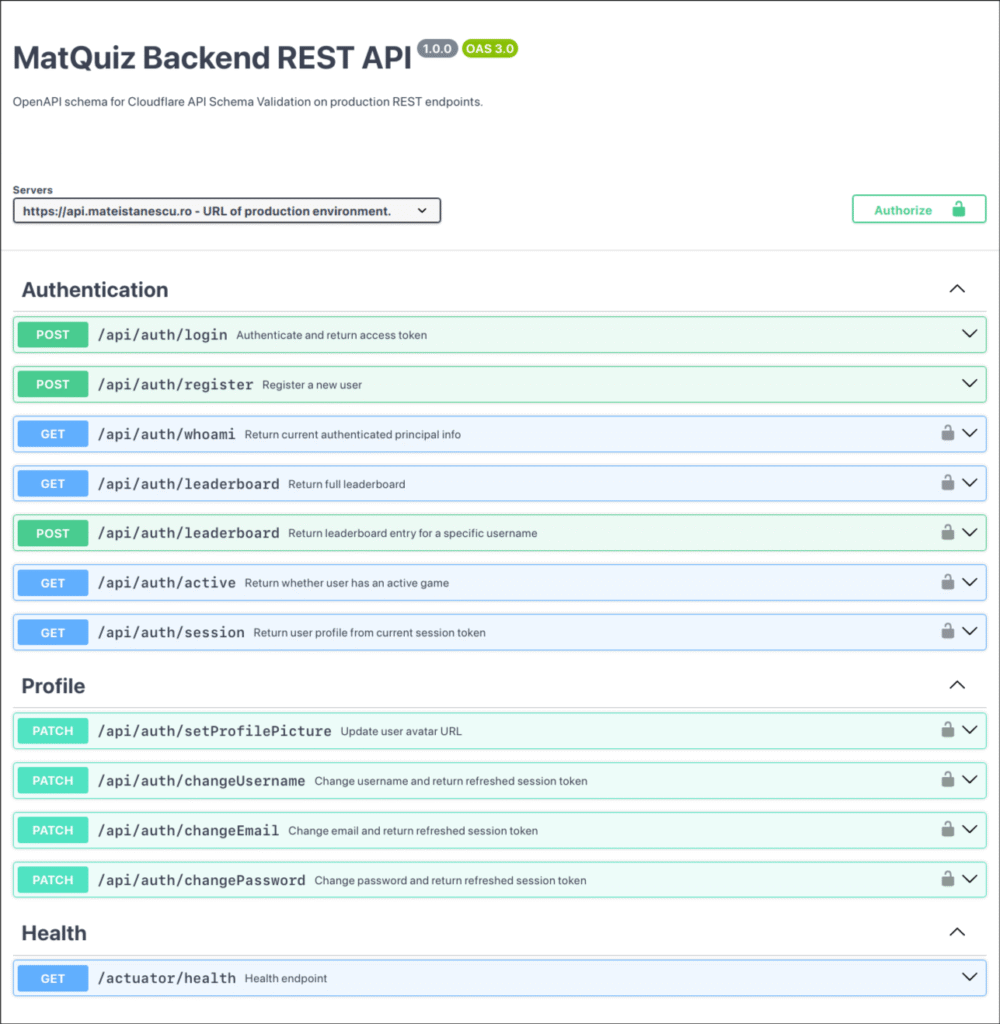The width and height of the screenshot is (1000, 1024).
Task: Click lock icon on /api/auth/changeEmail
Action: click(x=947, y=829)
